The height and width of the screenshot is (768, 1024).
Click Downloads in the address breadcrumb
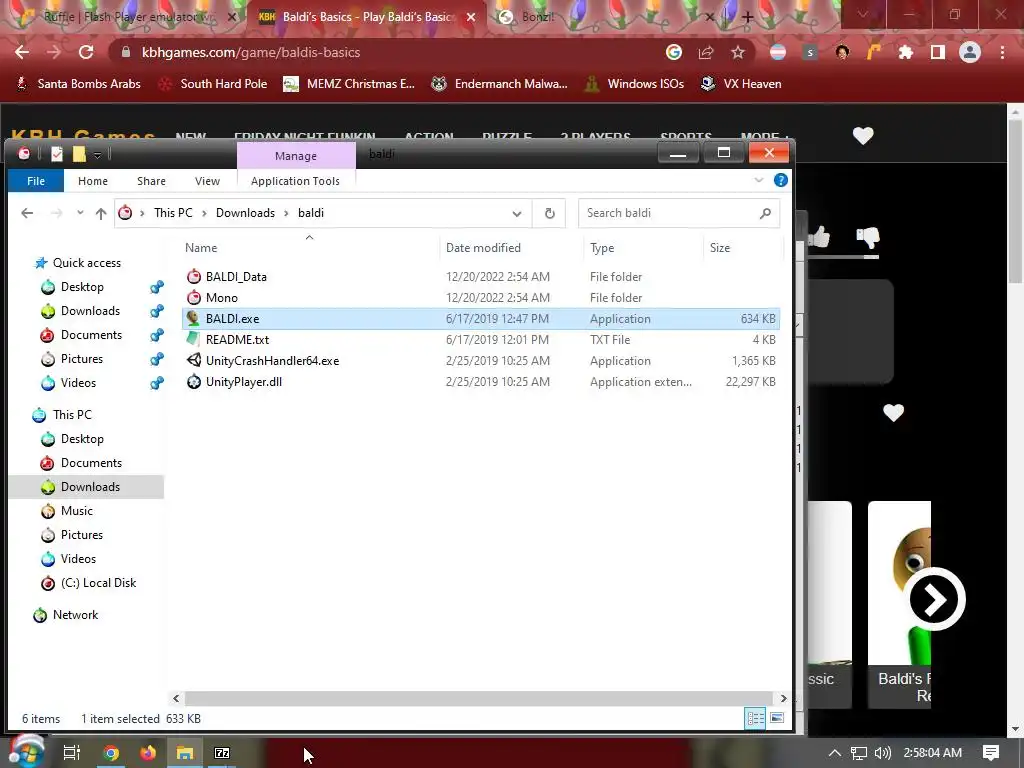point(245,213)
